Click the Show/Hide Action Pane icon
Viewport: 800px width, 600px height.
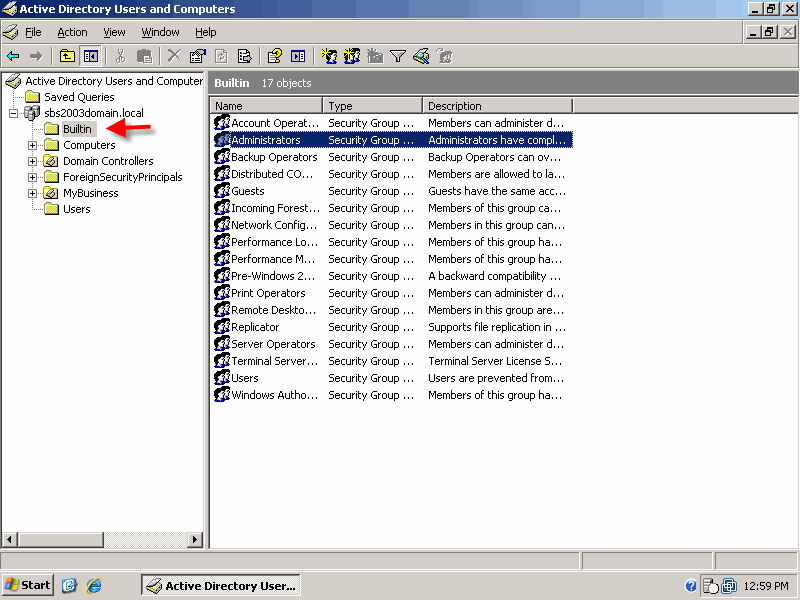[298, 56]
